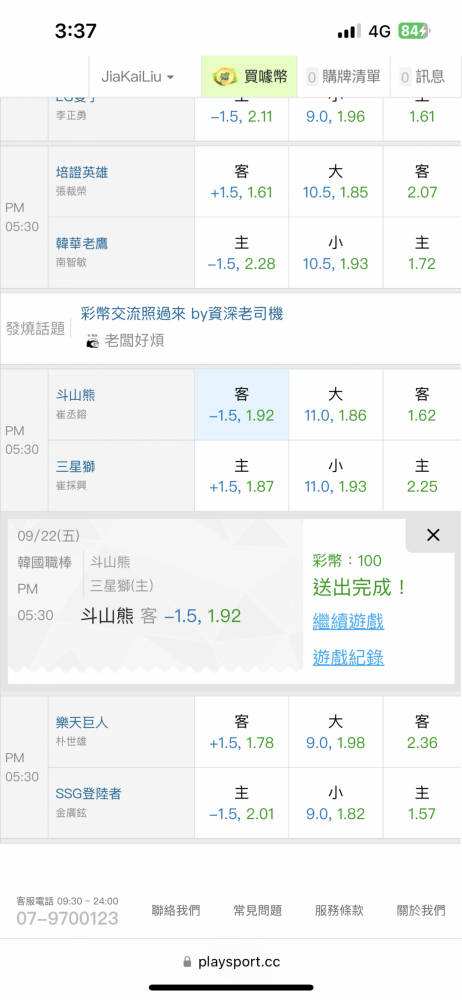The width and height of the screenshot is (462, 1000).
Task: Click 常見問題 in the footer
Action: click(258, 910)
